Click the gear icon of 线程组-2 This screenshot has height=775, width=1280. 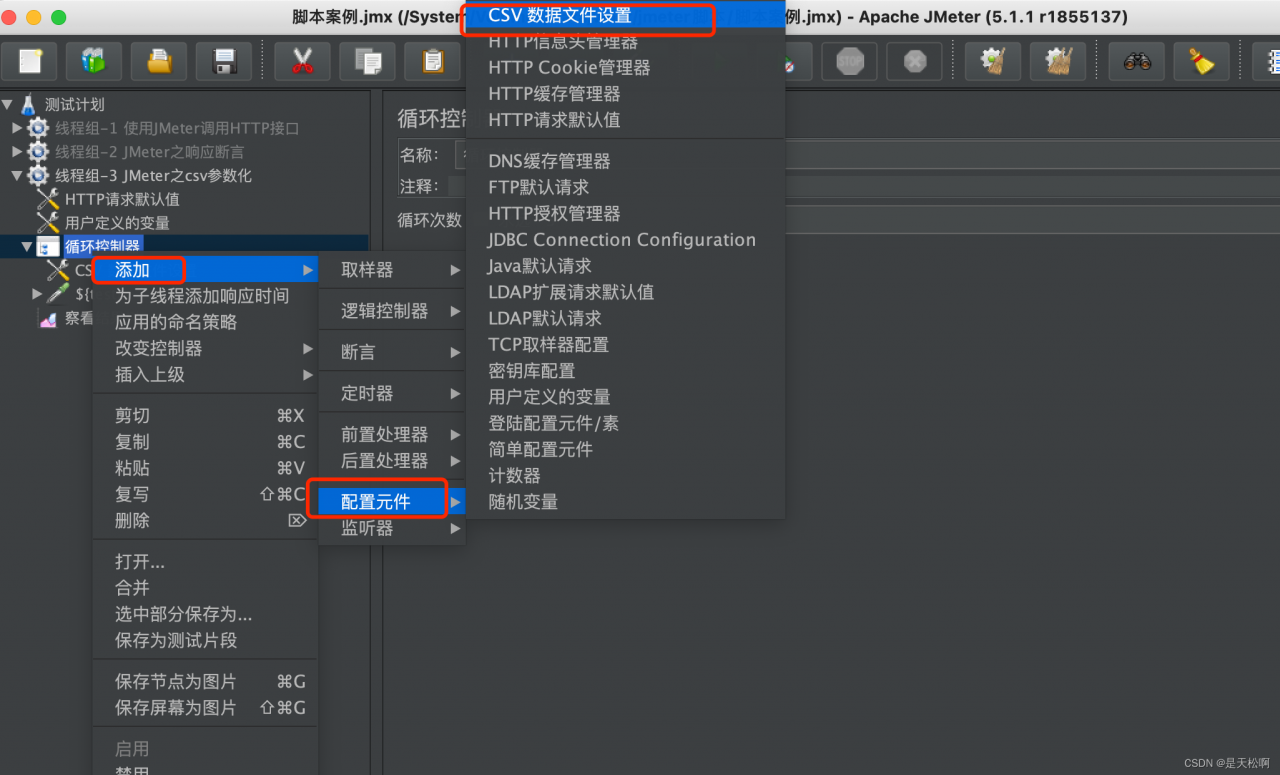pyautogui.click(x=38, y=152)
